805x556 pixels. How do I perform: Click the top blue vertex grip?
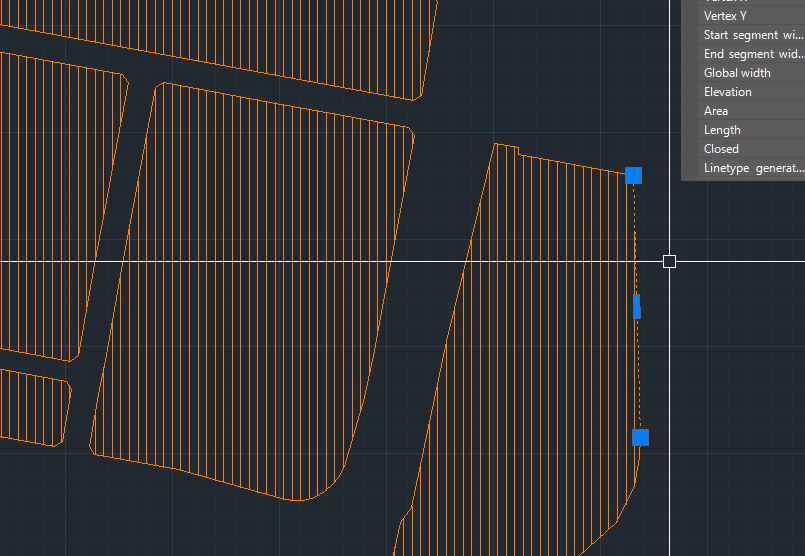coord(634,176)
